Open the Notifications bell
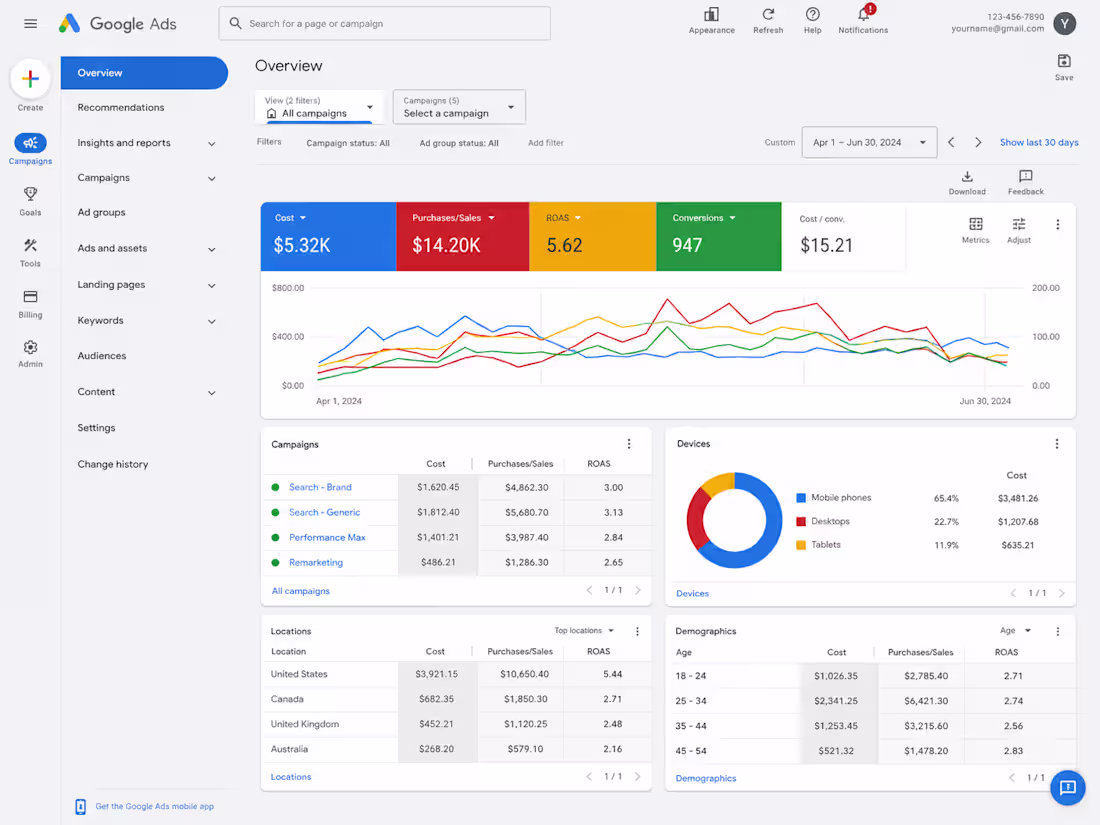Image resolution: width=1100 pixels, height=825 pixels. [x=864, y=14]
